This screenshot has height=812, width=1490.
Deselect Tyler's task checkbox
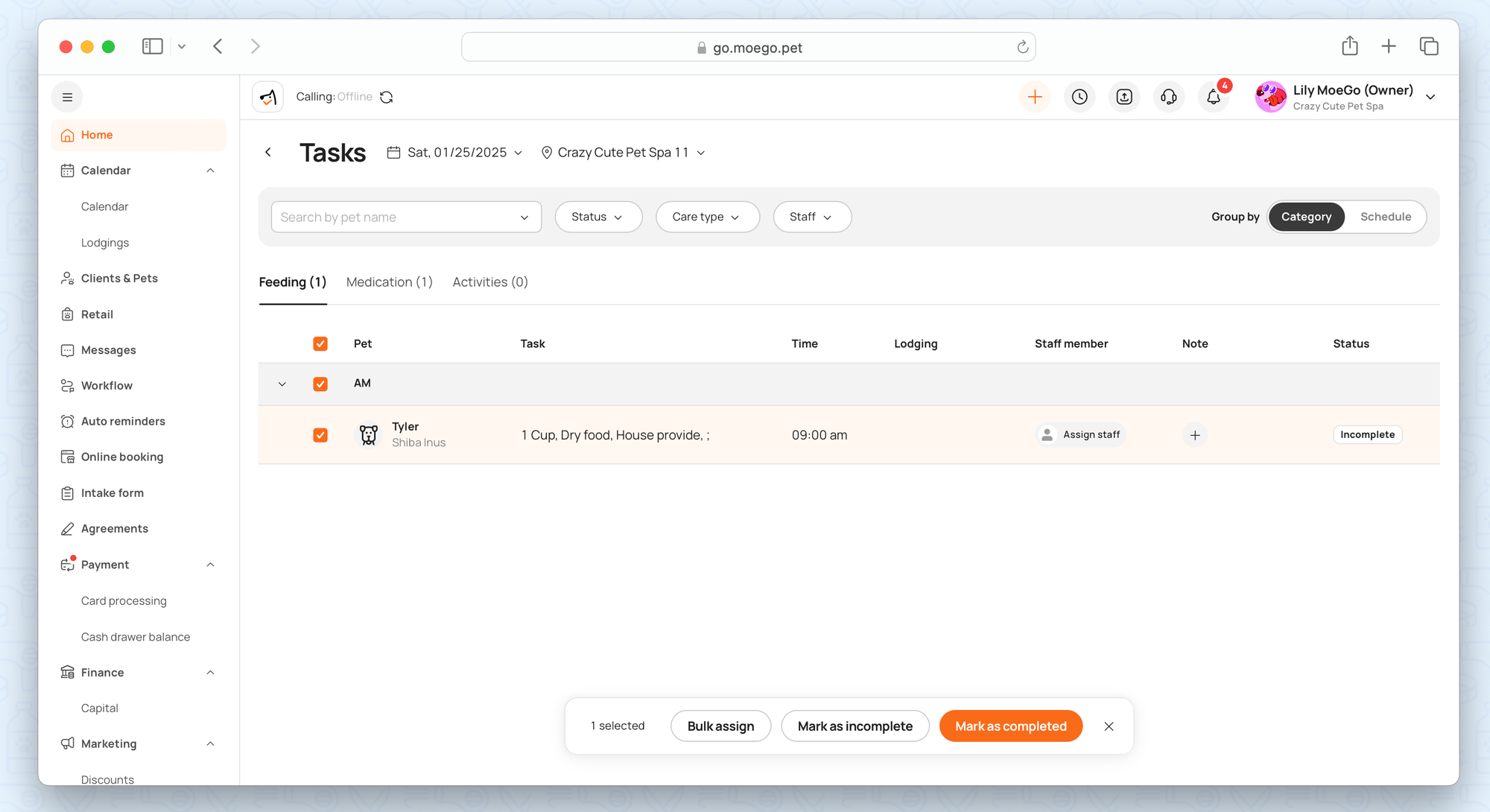[320, 435]
